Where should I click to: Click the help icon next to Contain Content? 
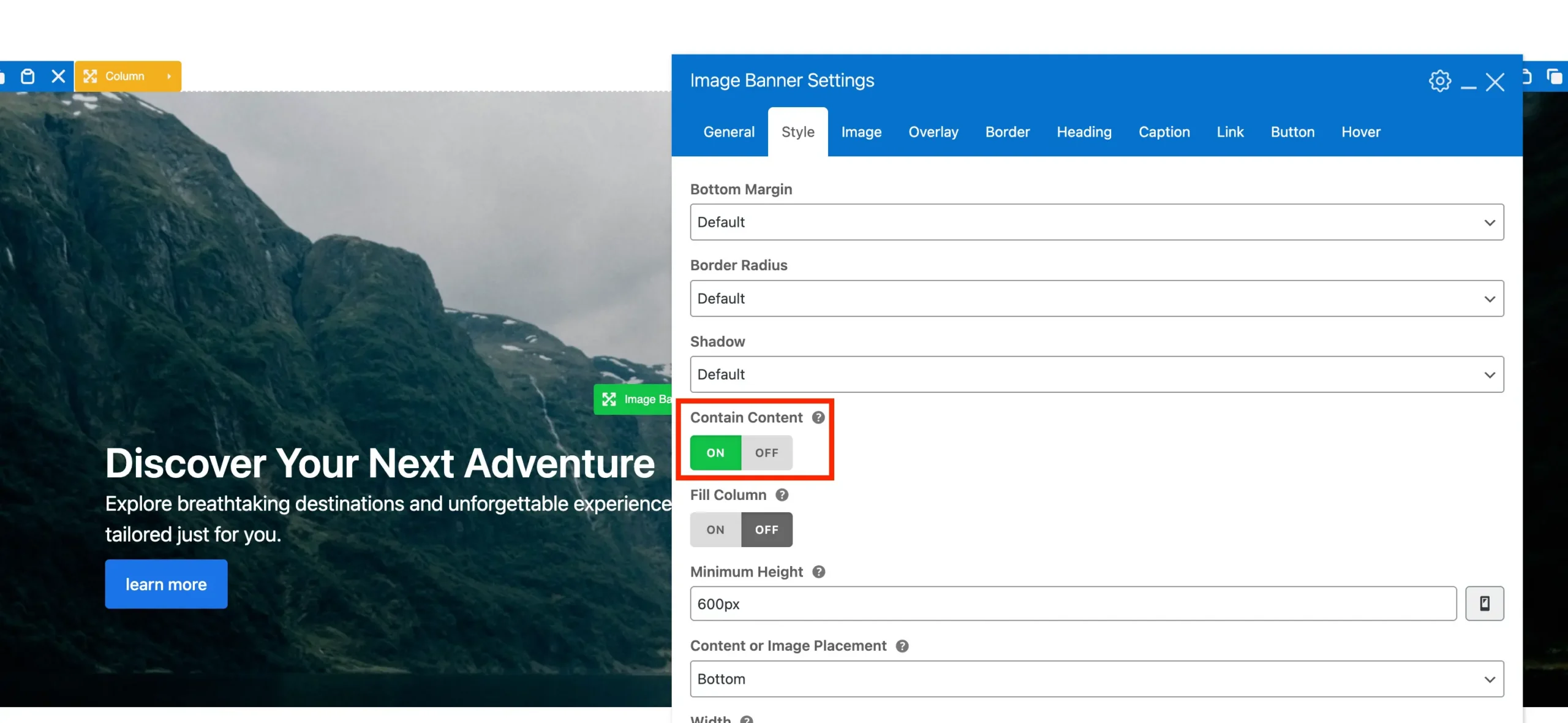click(817, 417)
